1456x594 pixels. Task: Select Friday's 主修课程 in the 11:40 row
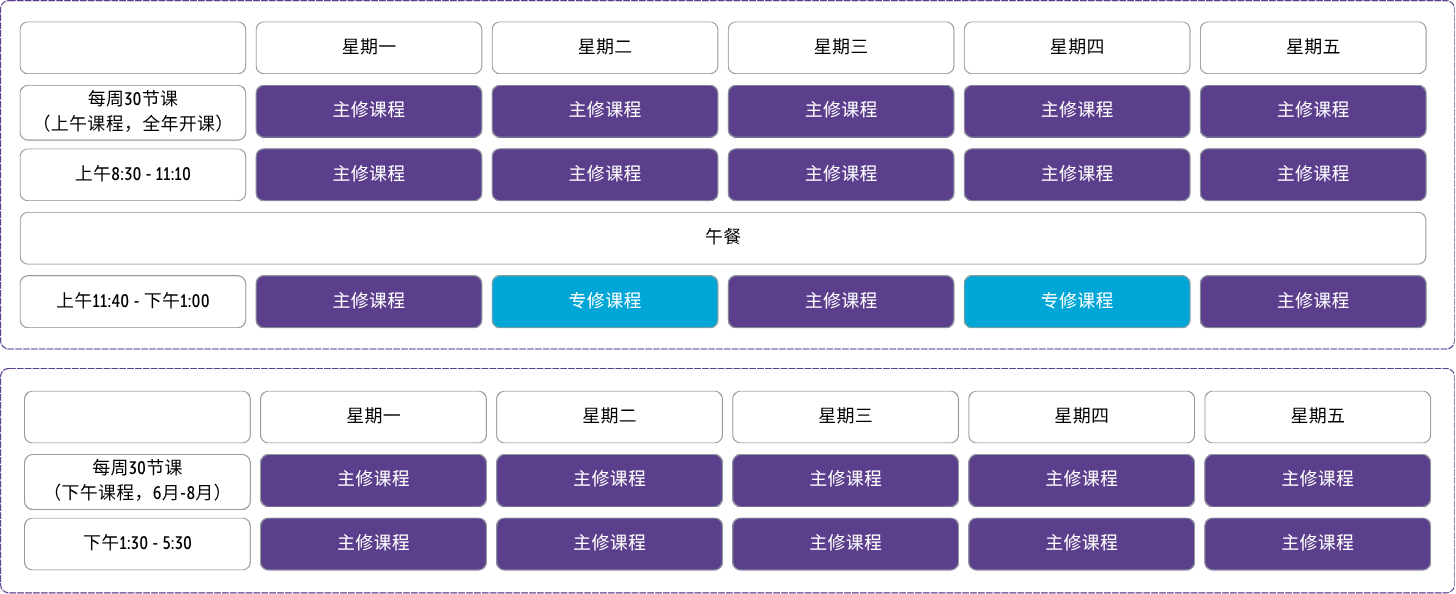pos(1313,301)
